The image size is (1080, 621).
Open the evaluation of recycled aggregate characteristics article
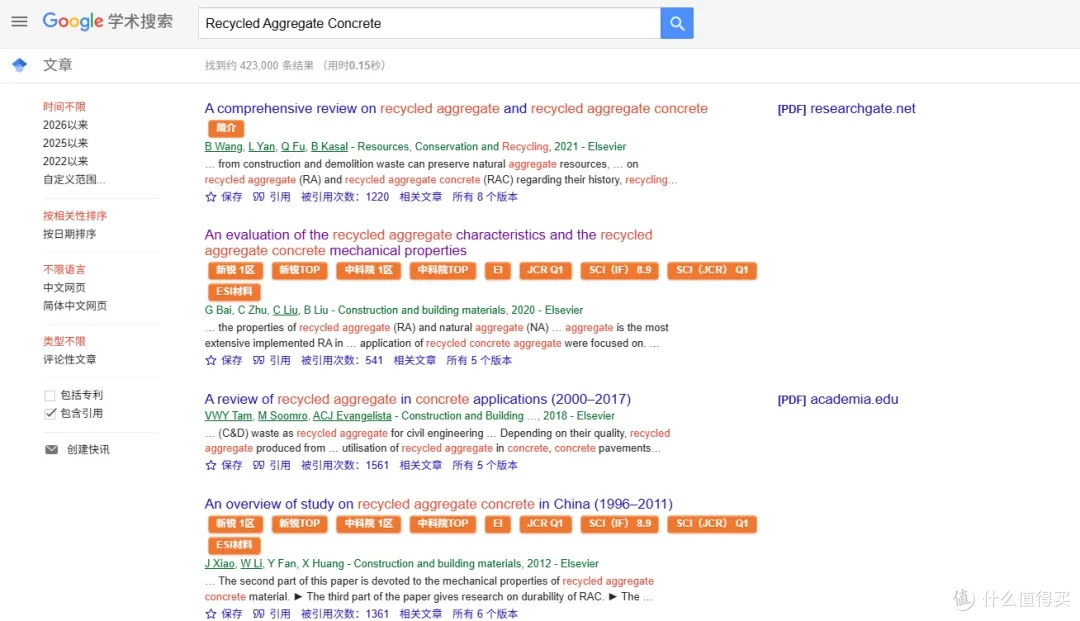pyautogui.click(x=428, y=242)
